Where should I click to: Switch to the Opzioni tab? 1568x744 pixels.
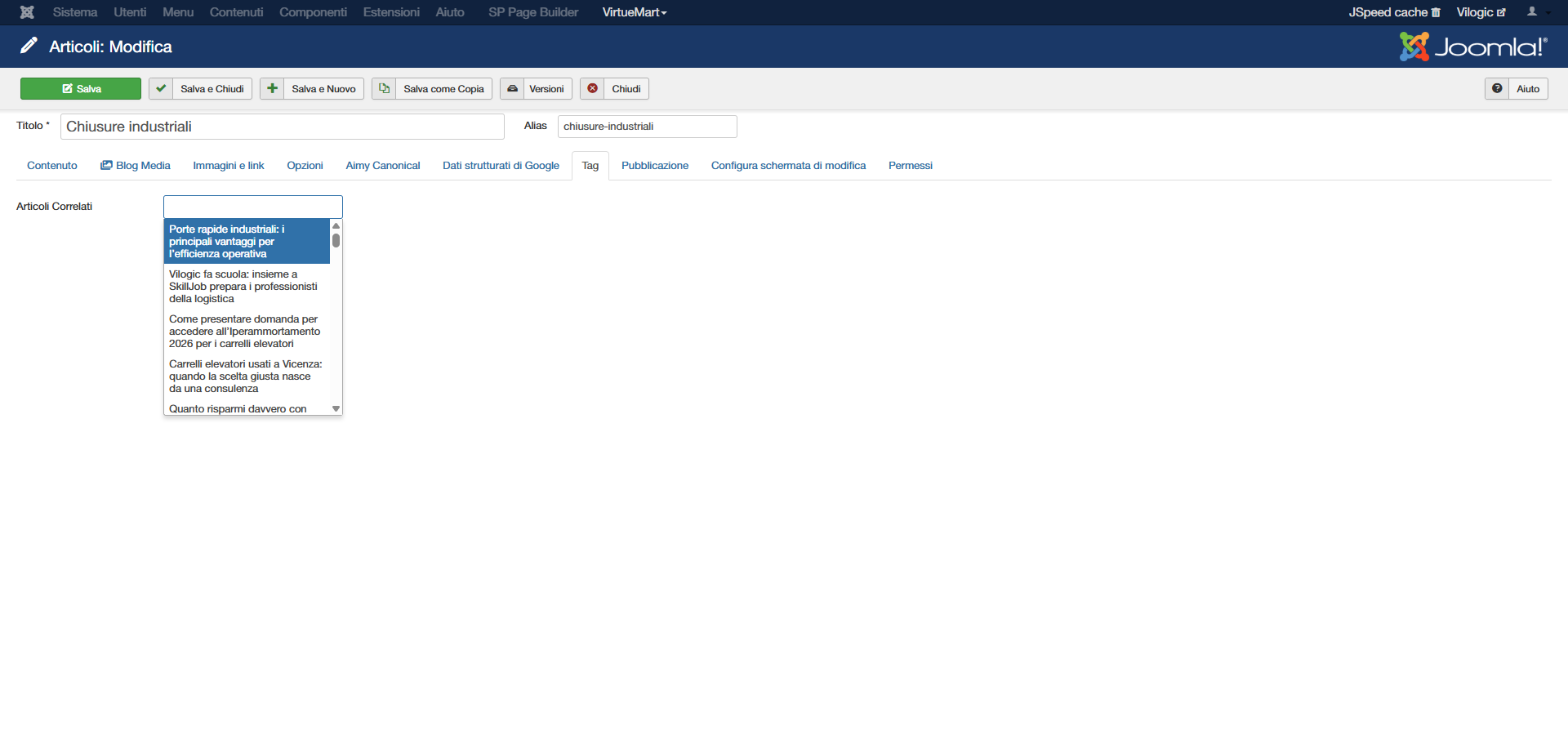[x=305, y=166]
